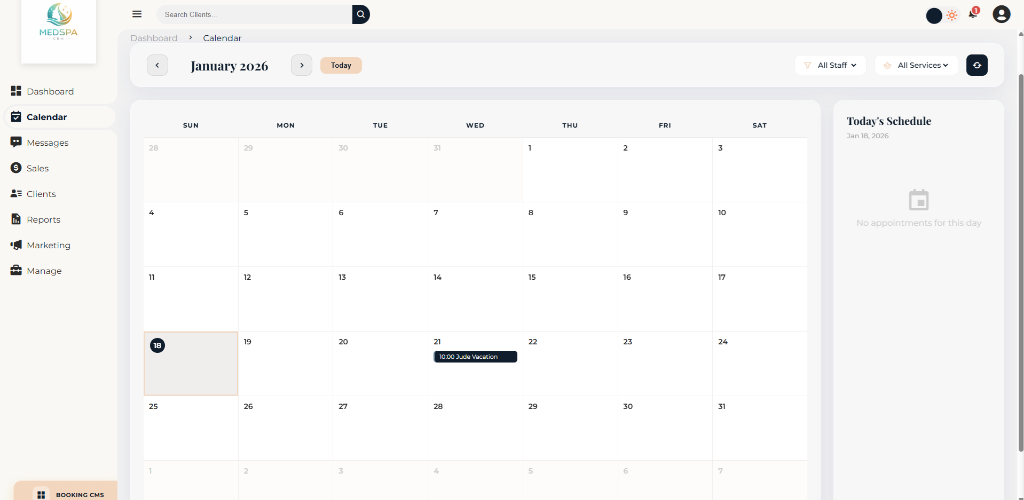The image size is (1024, 500).
Task: Click the Dashboard grid icon
Action: click(16, 91)
